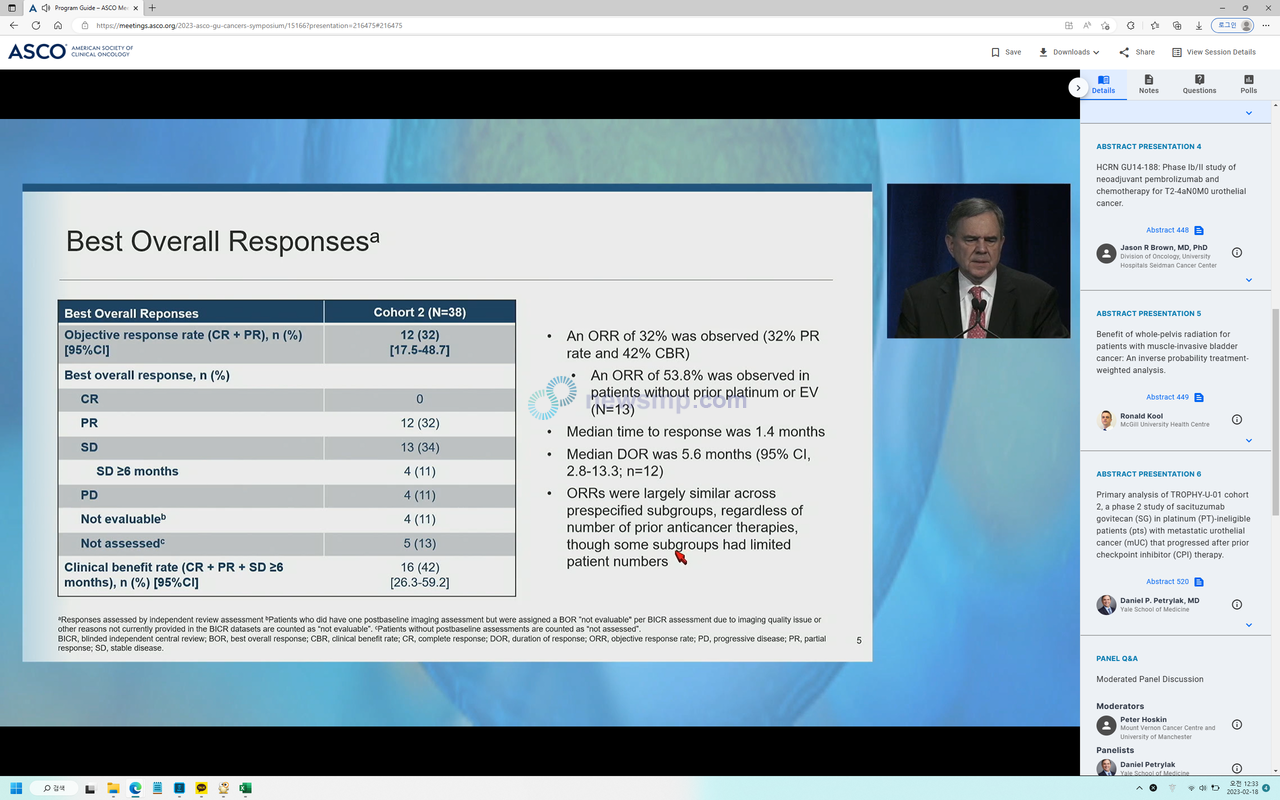Switch to the Notes tab
This screenshot has width=1280, height=800.
click(1149, 84)
